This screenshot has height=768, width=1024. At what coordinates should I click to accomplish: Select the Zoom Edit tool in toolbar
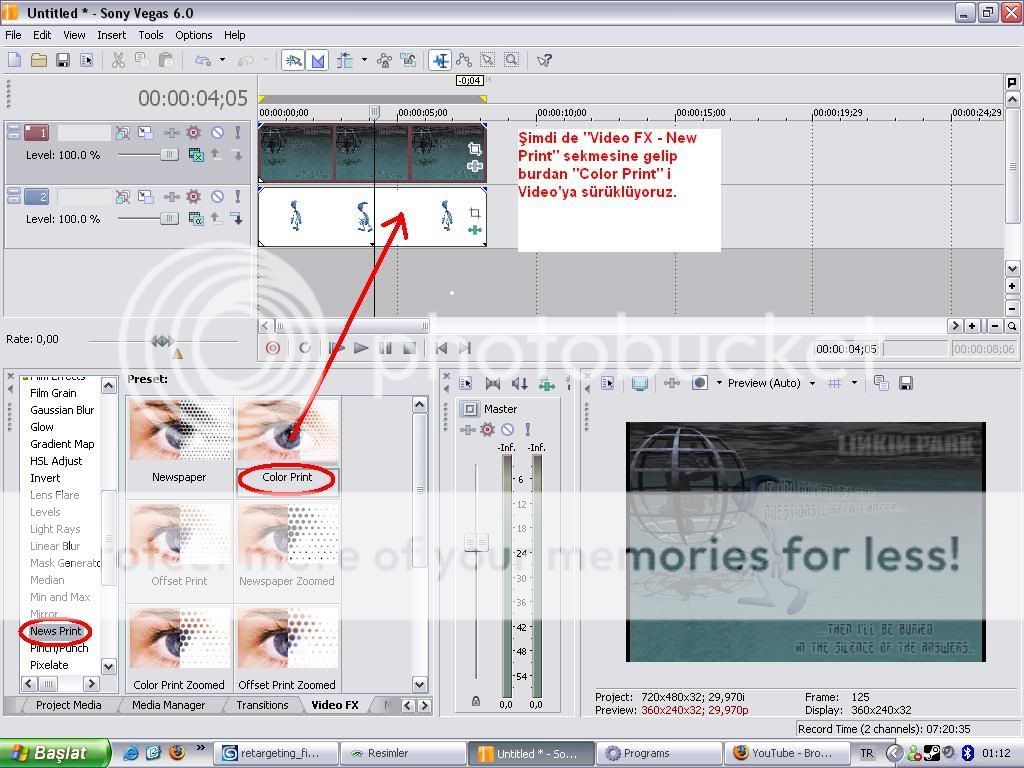(511, 61)
